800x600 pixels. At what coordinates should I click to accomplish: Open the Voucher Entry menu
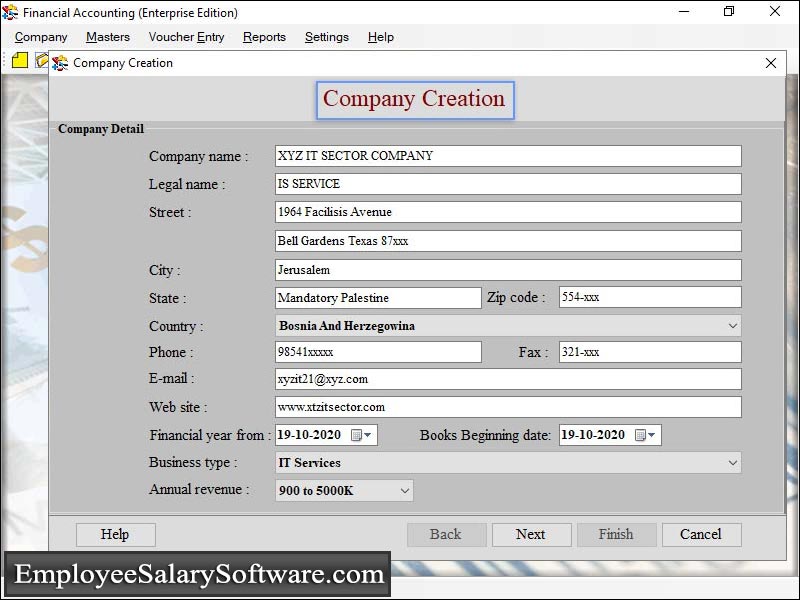pyautogui.click(x=186, y=37)
